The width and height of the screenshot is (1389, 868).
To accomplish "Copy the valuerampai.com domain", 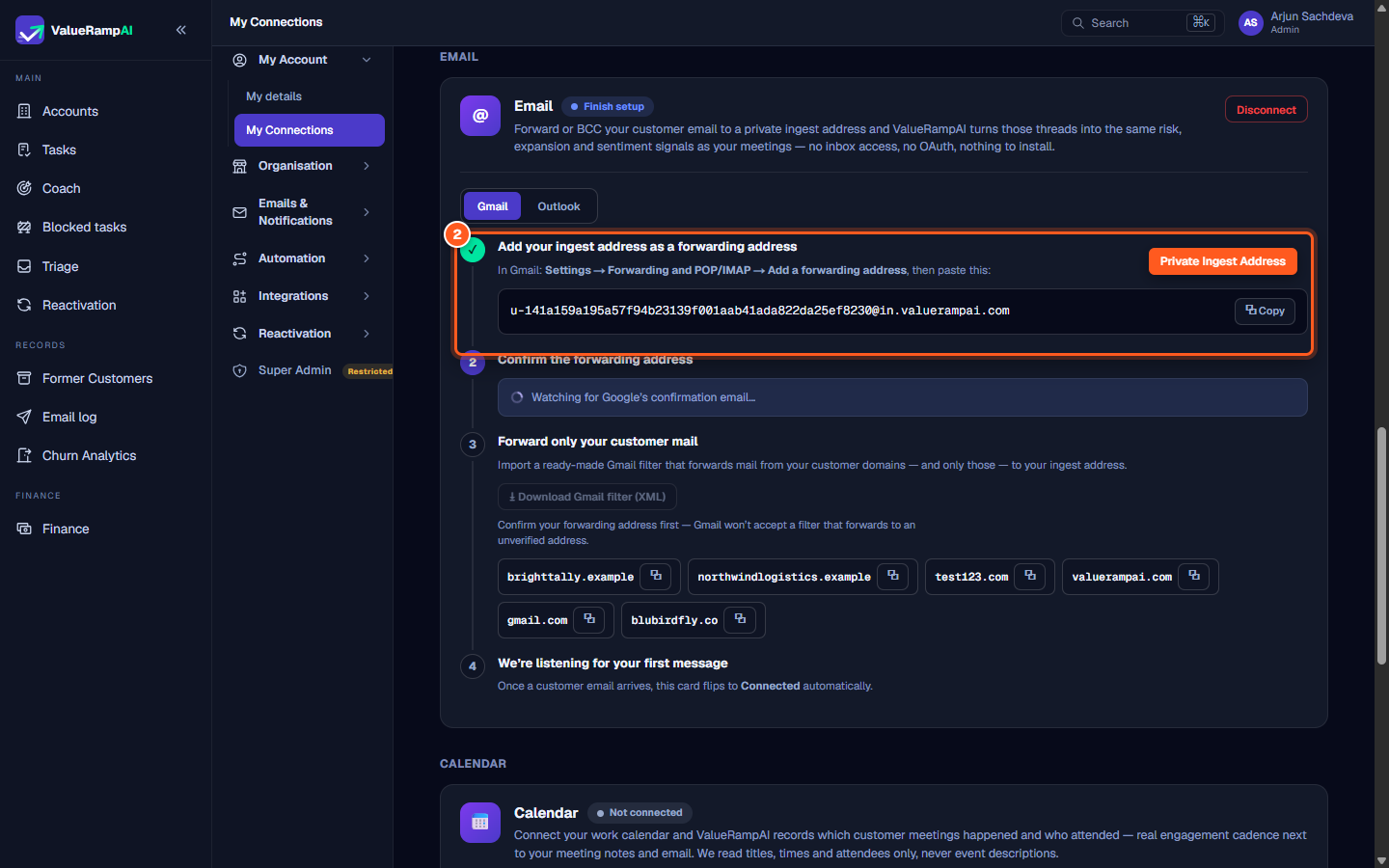I will [x=1194, y=577].
